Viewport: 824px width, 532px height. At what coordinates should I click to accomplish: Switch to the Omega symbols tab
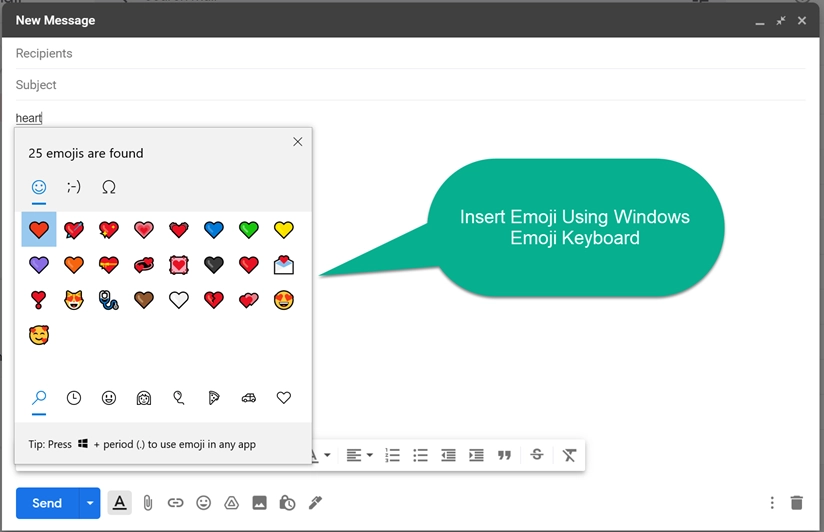tap(109, 187)
